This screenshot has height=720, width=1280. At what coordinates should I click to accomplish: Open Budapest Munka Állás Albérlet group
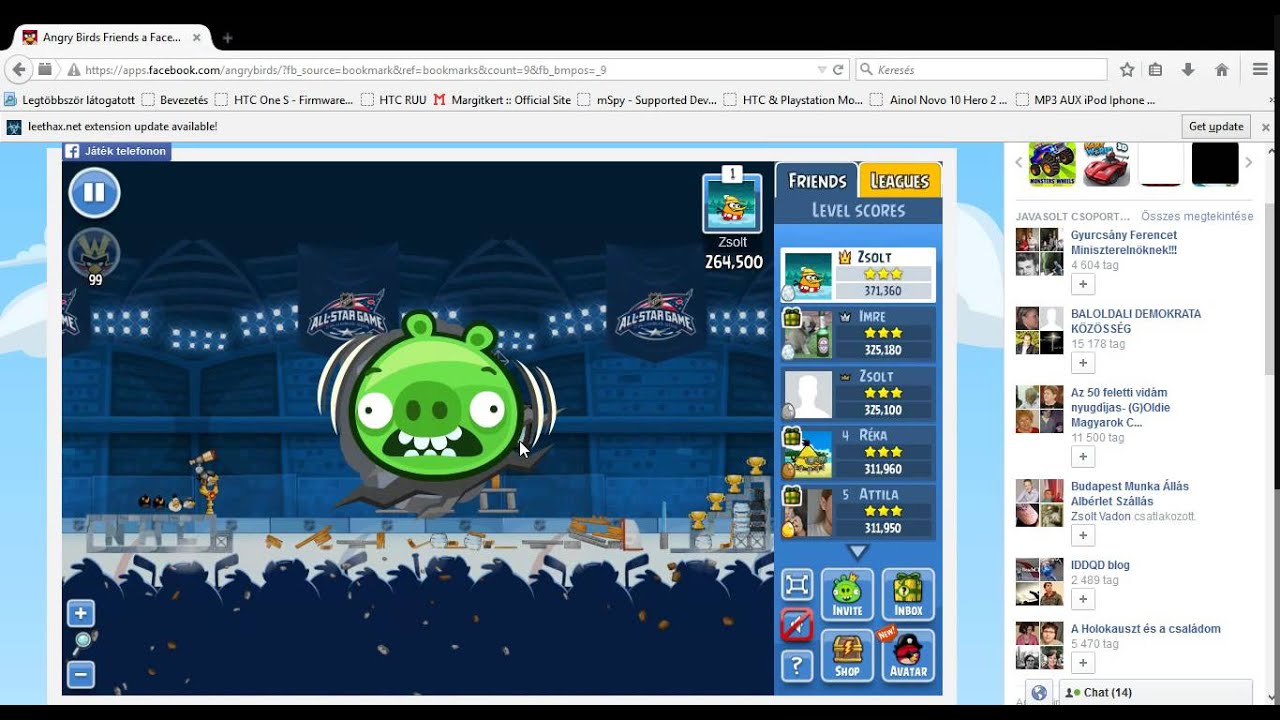1130,494
